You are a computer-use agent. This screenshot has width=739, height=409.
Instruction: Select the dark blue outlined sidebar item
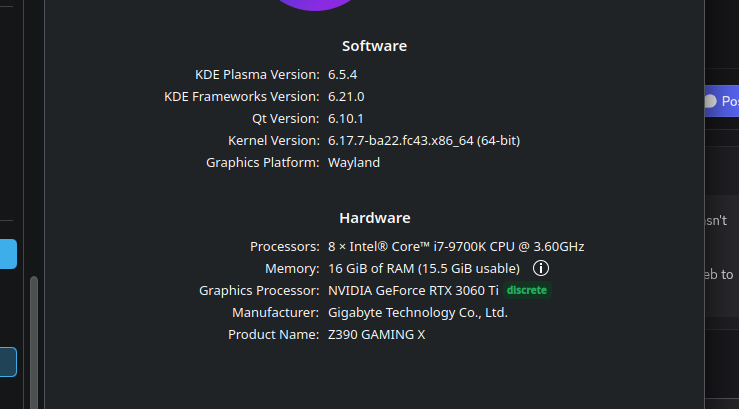8,361
